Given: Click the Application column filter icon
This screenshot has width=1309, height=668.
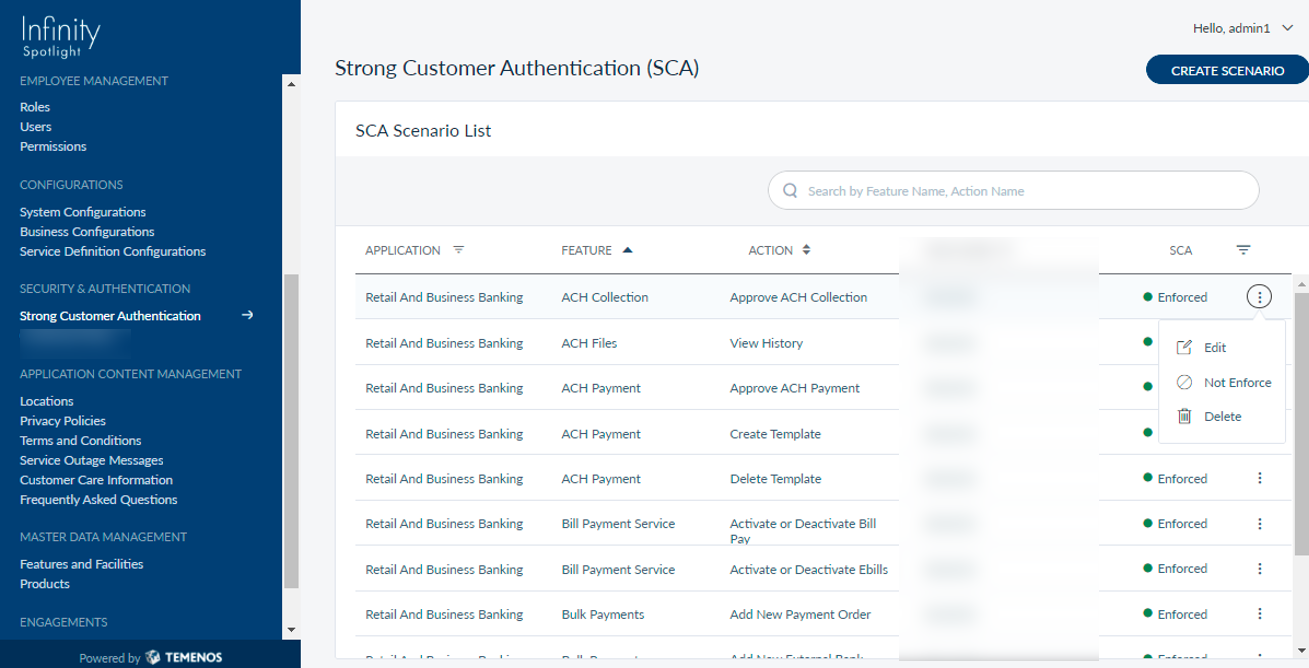Looking at the screenshot, I should (458, 251).
